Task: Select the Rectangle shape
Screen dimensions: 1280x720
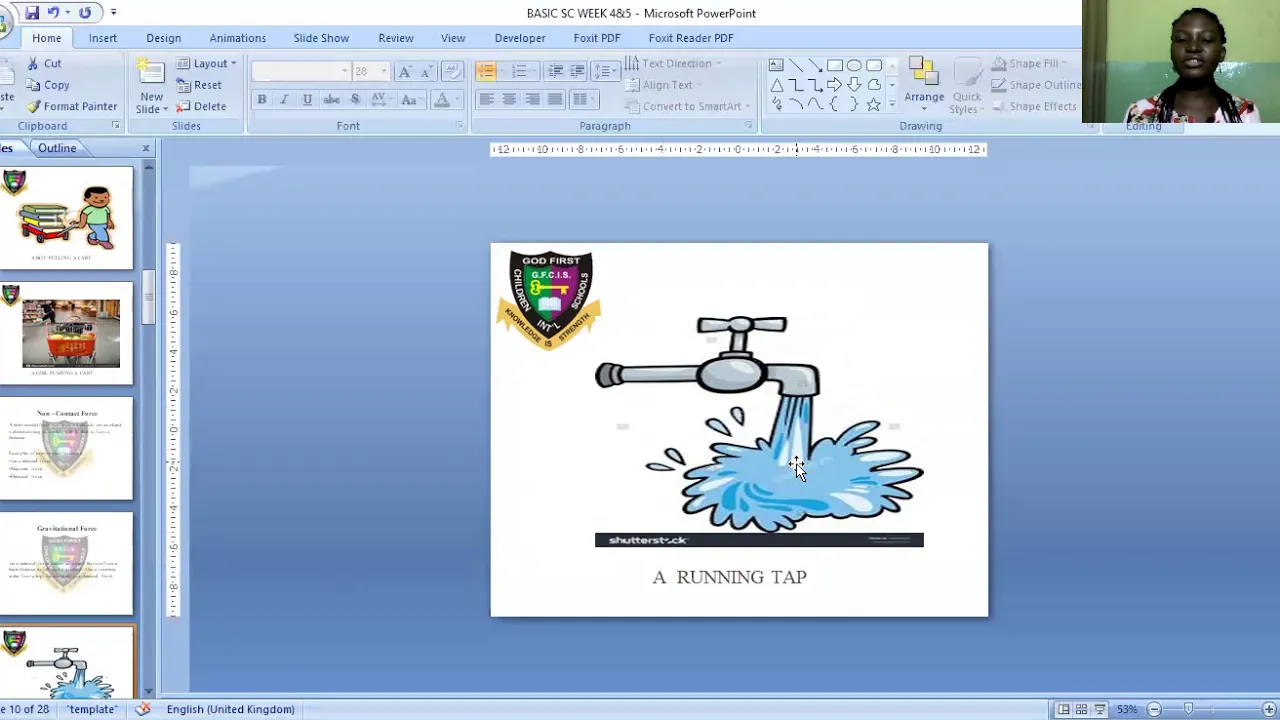Action: pos(835,66)
